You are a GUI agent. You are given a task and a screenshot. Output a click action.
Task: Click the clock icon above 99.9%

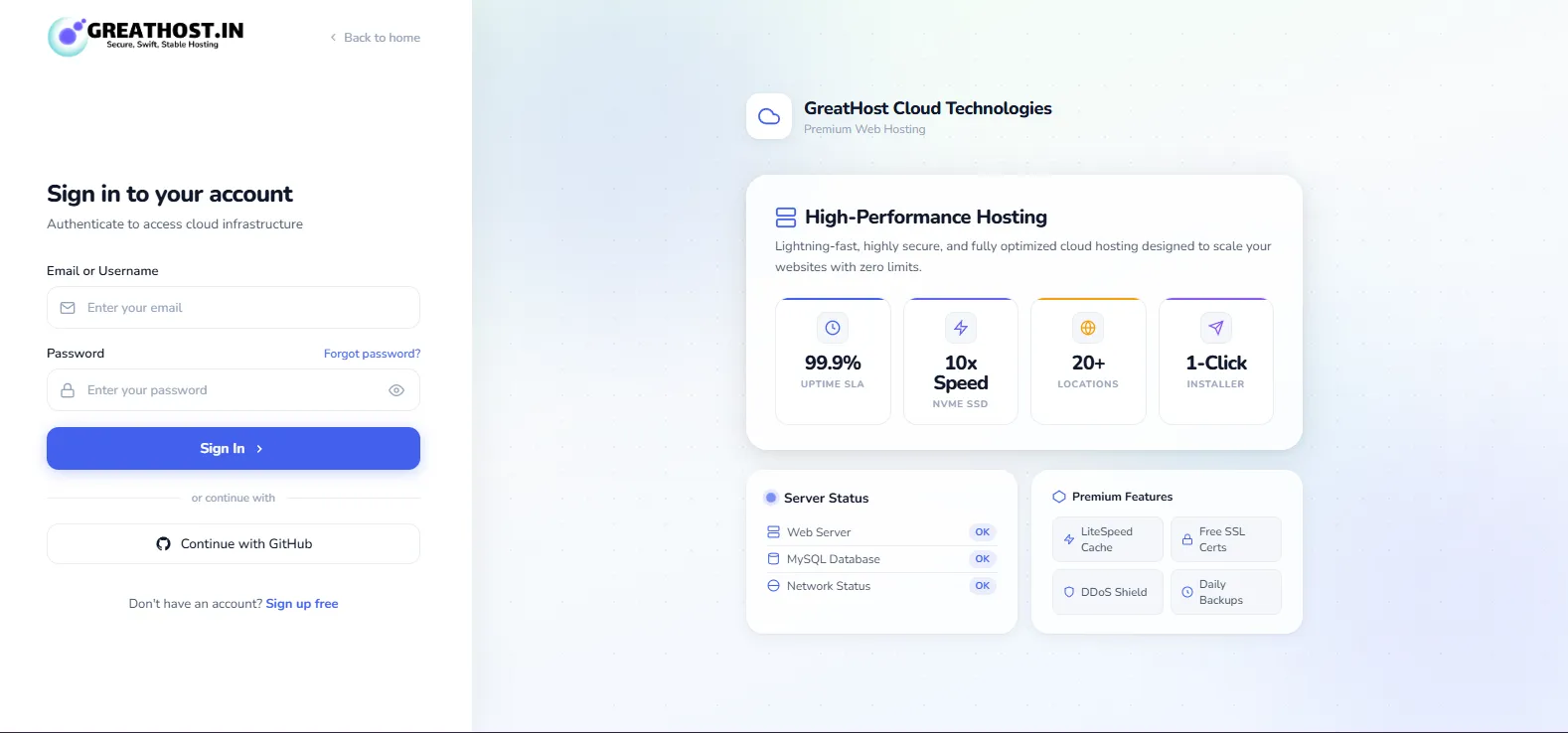point(833,328)
